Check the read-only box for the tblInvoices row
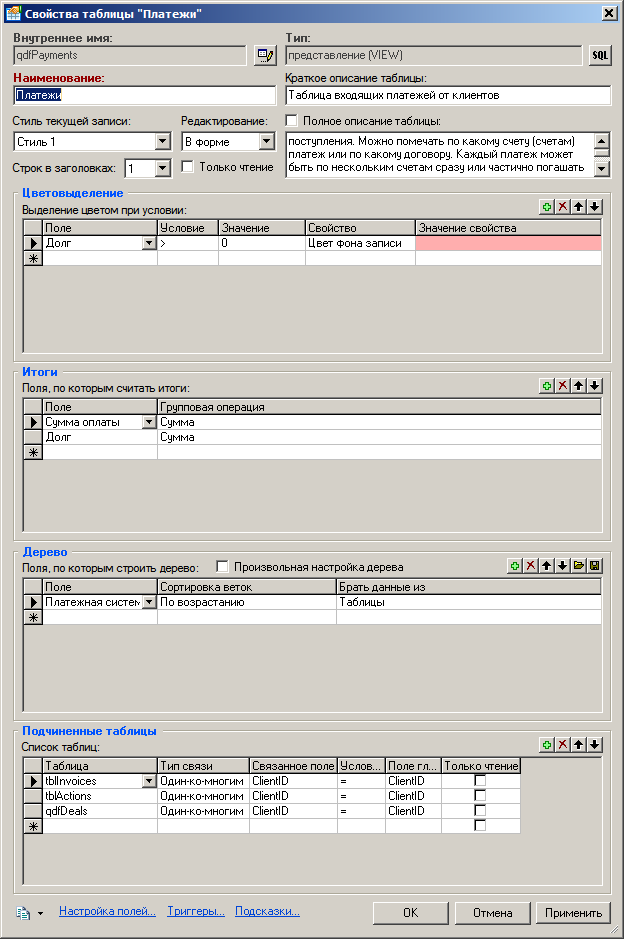 click(480, 780)
